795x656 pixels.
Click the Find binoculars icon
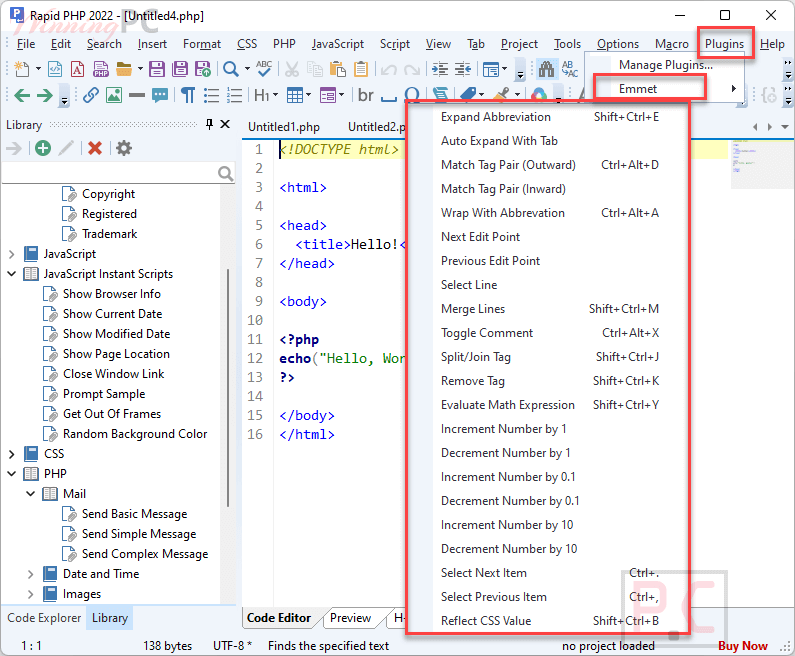546,68
